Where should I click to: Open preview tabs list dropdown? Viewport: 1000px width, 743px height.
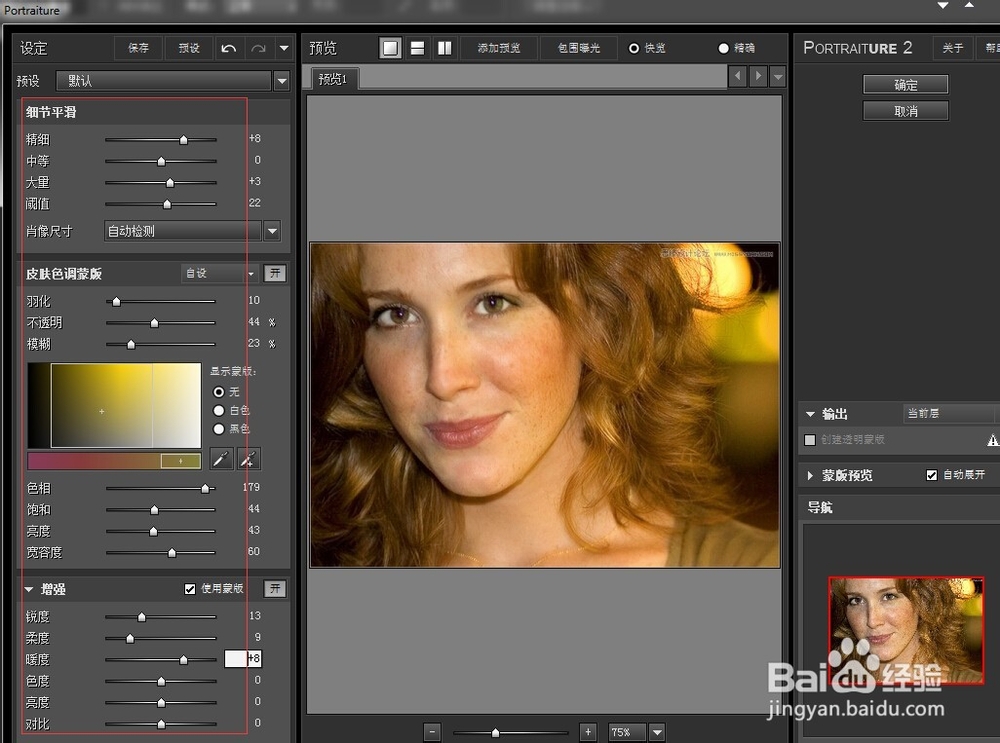pos(778,77)
